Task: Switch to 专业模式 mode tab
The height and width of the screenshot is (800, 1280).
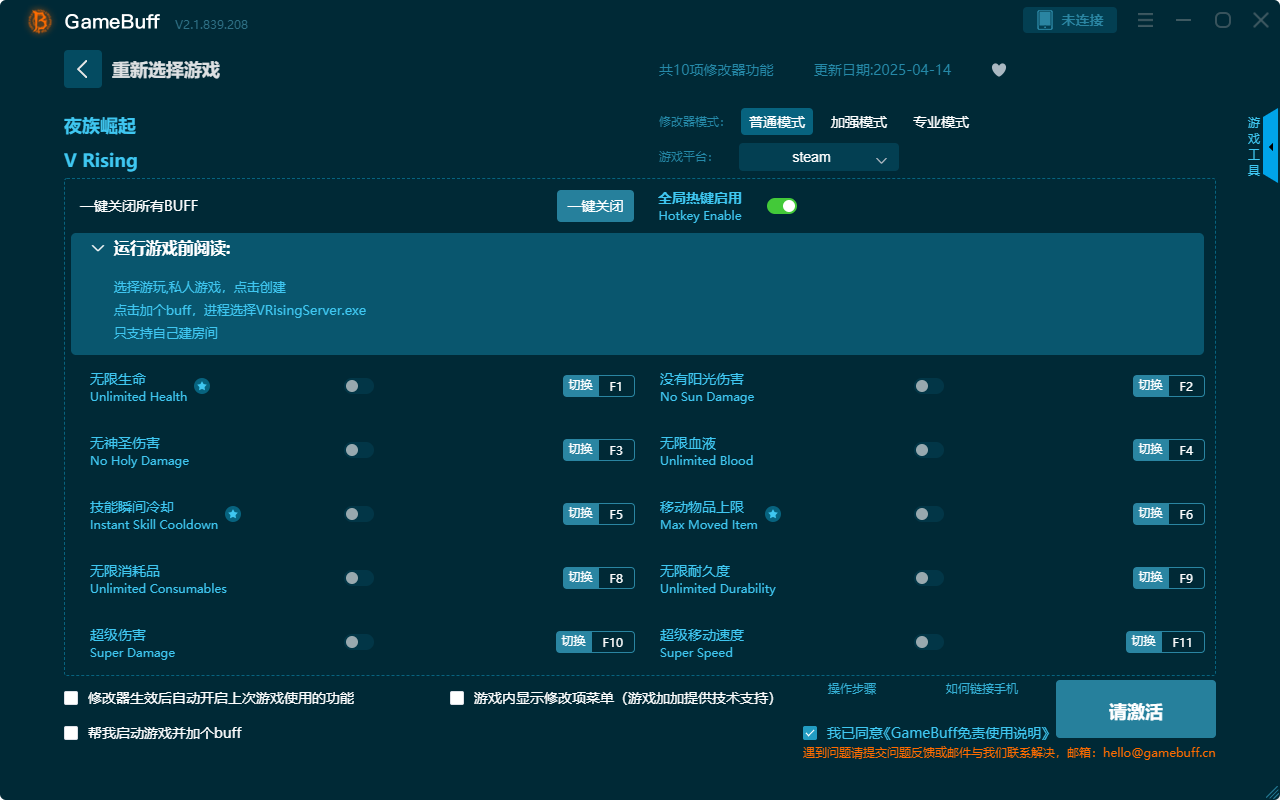Action: pos(940,121)
